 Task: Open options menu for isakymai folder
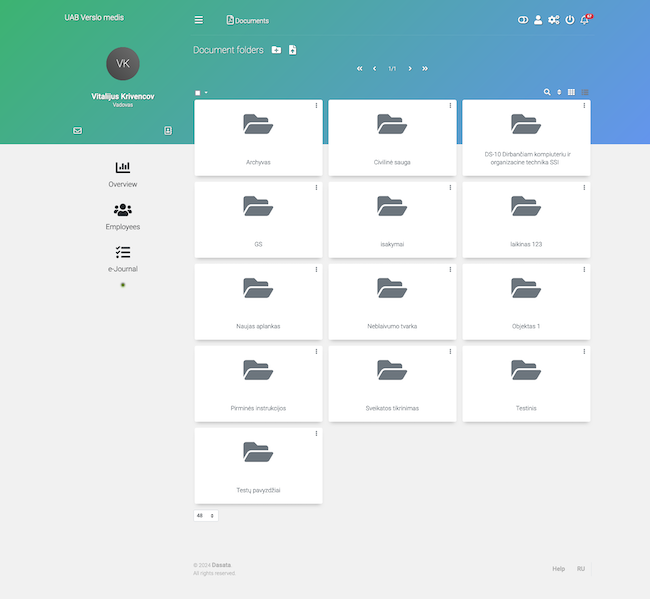point(450,188)
